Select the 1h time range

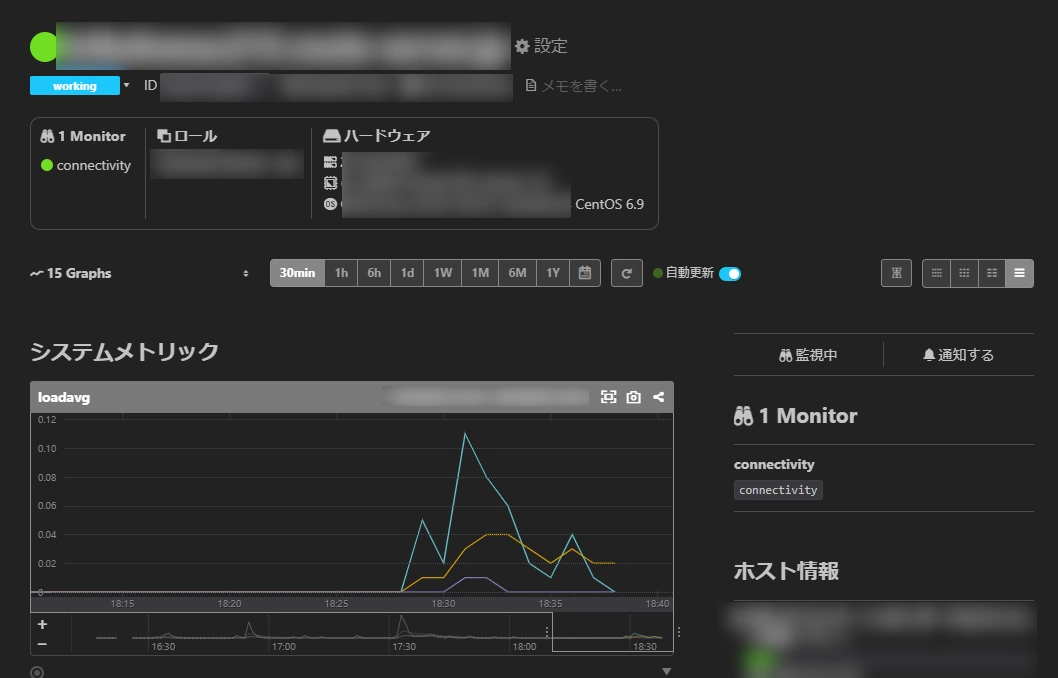click(x=341, y=273)
